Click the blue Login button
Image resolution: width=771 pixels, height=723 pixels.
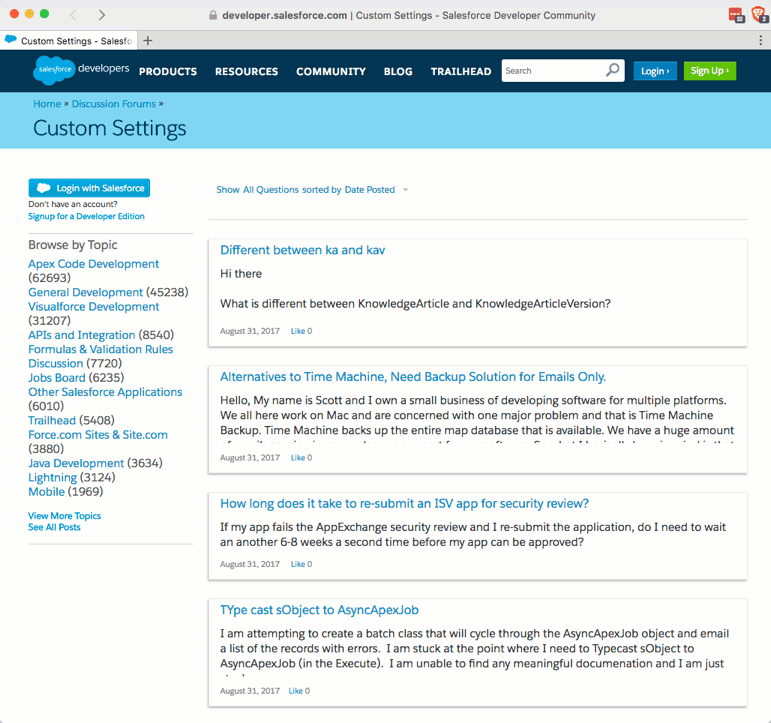(x=655, y=71)
